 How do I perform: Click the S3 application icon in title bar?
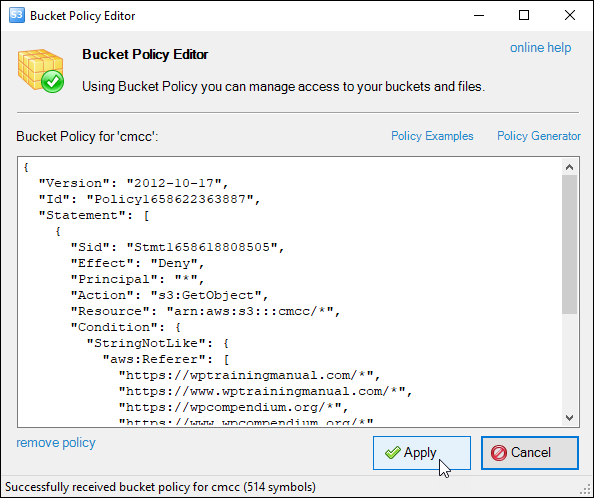point(17,15)
